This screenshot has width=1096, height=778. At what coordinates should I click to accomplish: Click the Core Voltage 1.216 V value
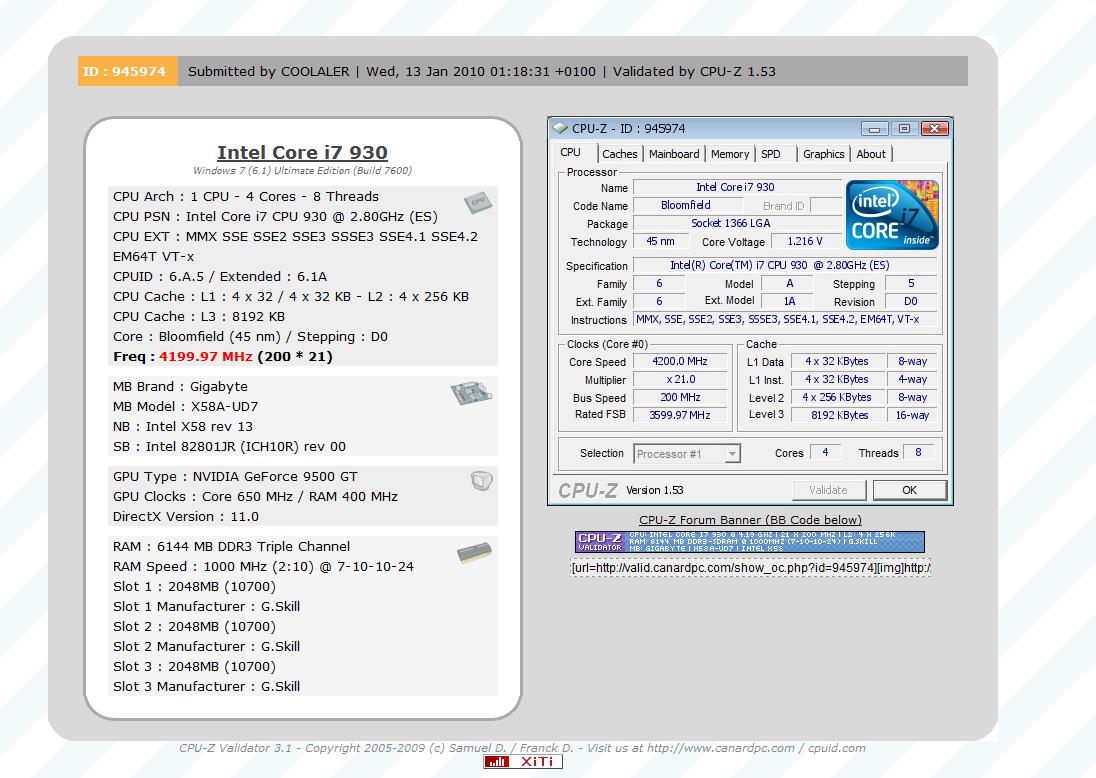pyautogui.click(x=806, y=241)
